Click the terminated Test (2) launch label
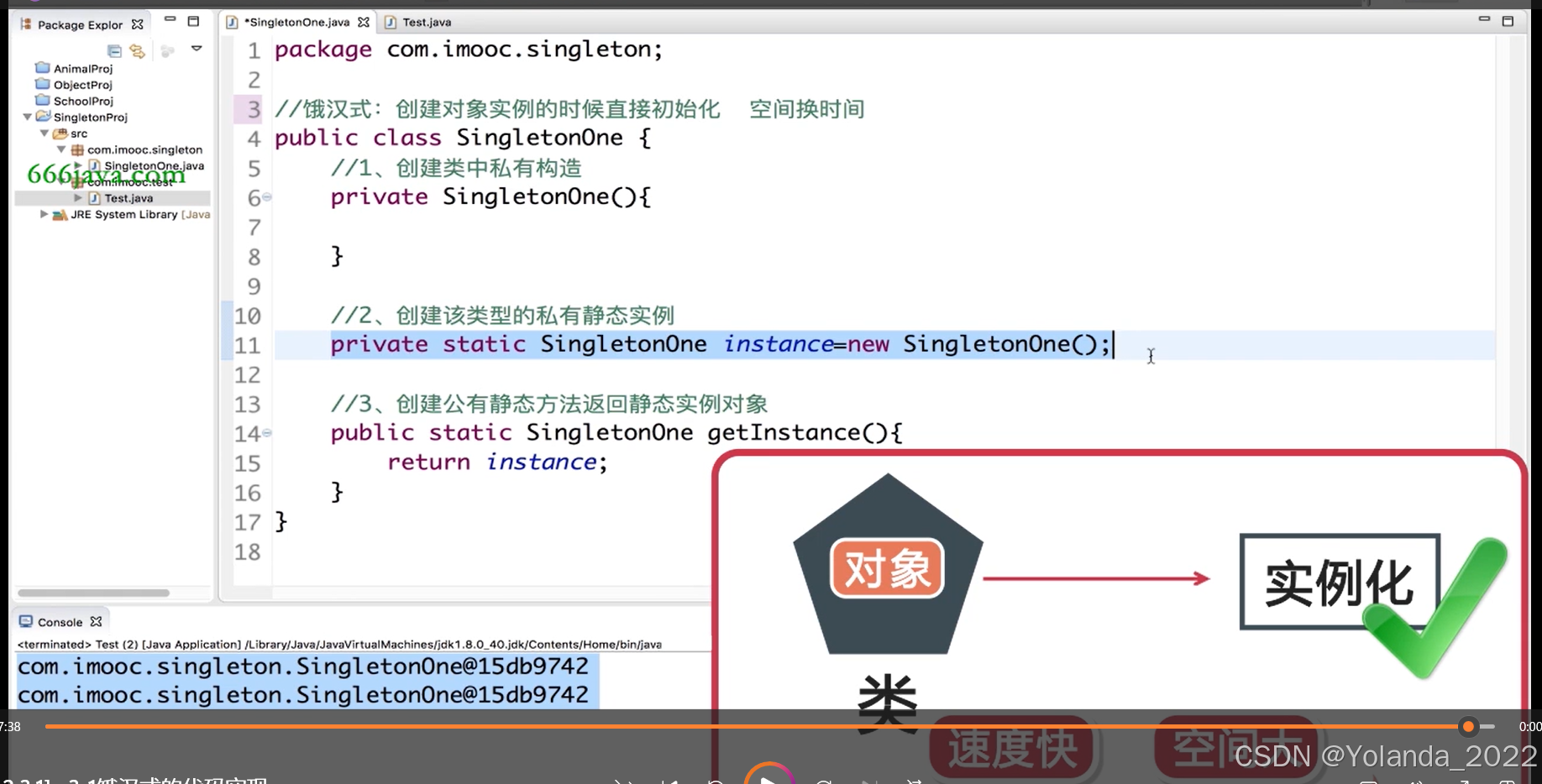1542x784 pixels. 339,645
